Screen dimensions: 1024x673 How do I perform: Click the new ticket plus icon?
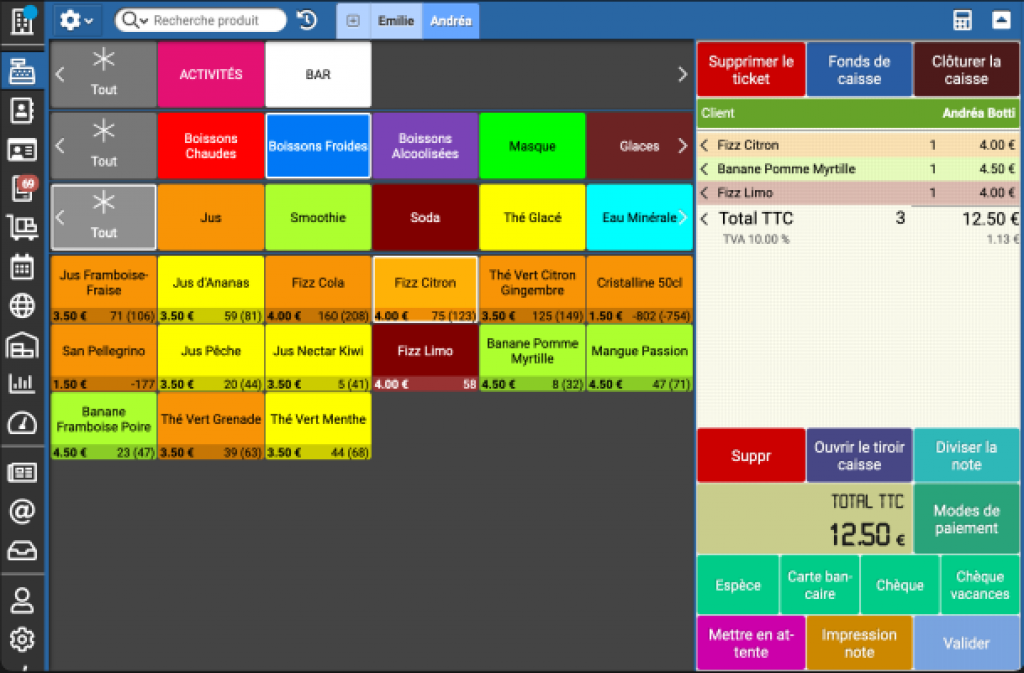[353, 20]
